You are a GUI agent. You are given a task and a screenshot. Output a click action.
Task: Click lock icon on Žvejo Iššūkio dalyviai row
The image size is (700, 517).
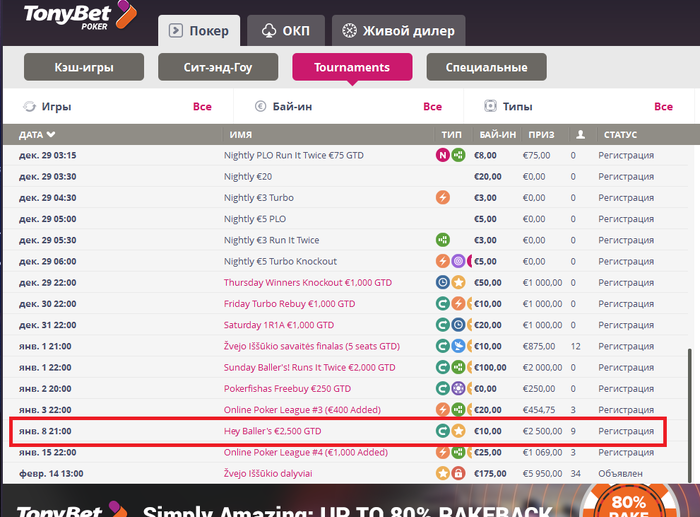click(458, 473)
